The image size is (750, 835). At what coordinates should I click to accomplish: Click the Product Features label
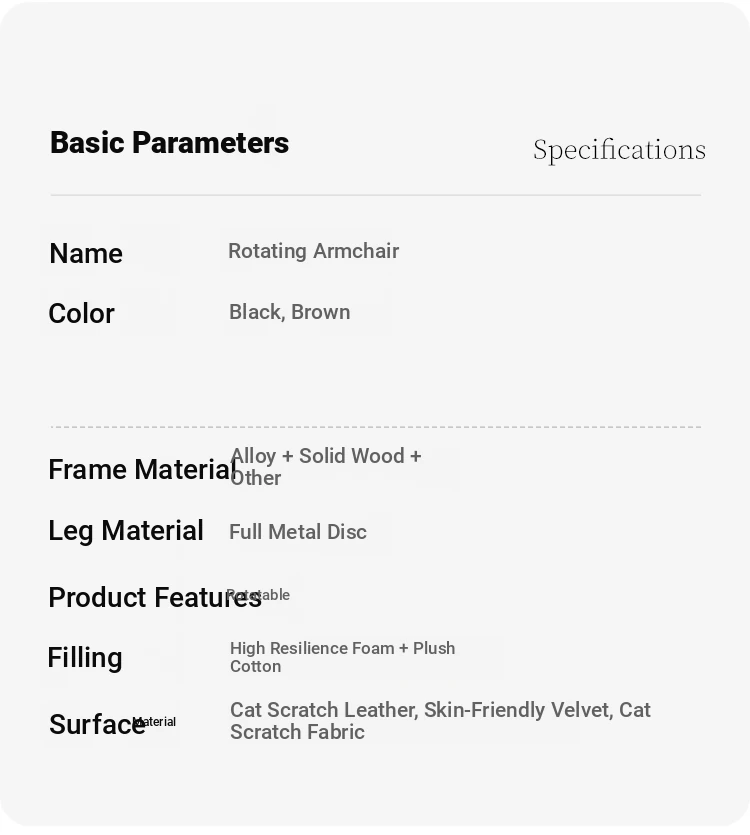[x=155, y=597]
